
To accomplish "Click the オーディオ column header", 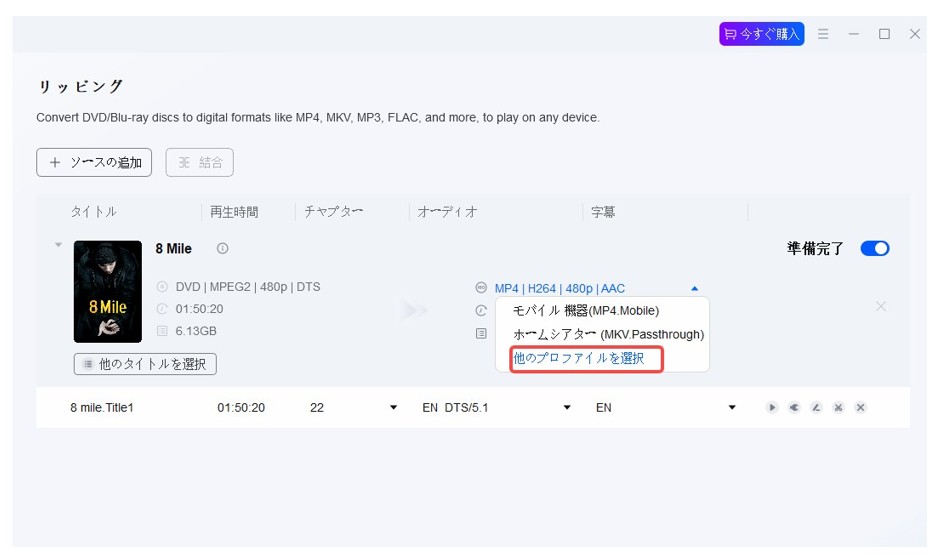I will coord(447,212).
